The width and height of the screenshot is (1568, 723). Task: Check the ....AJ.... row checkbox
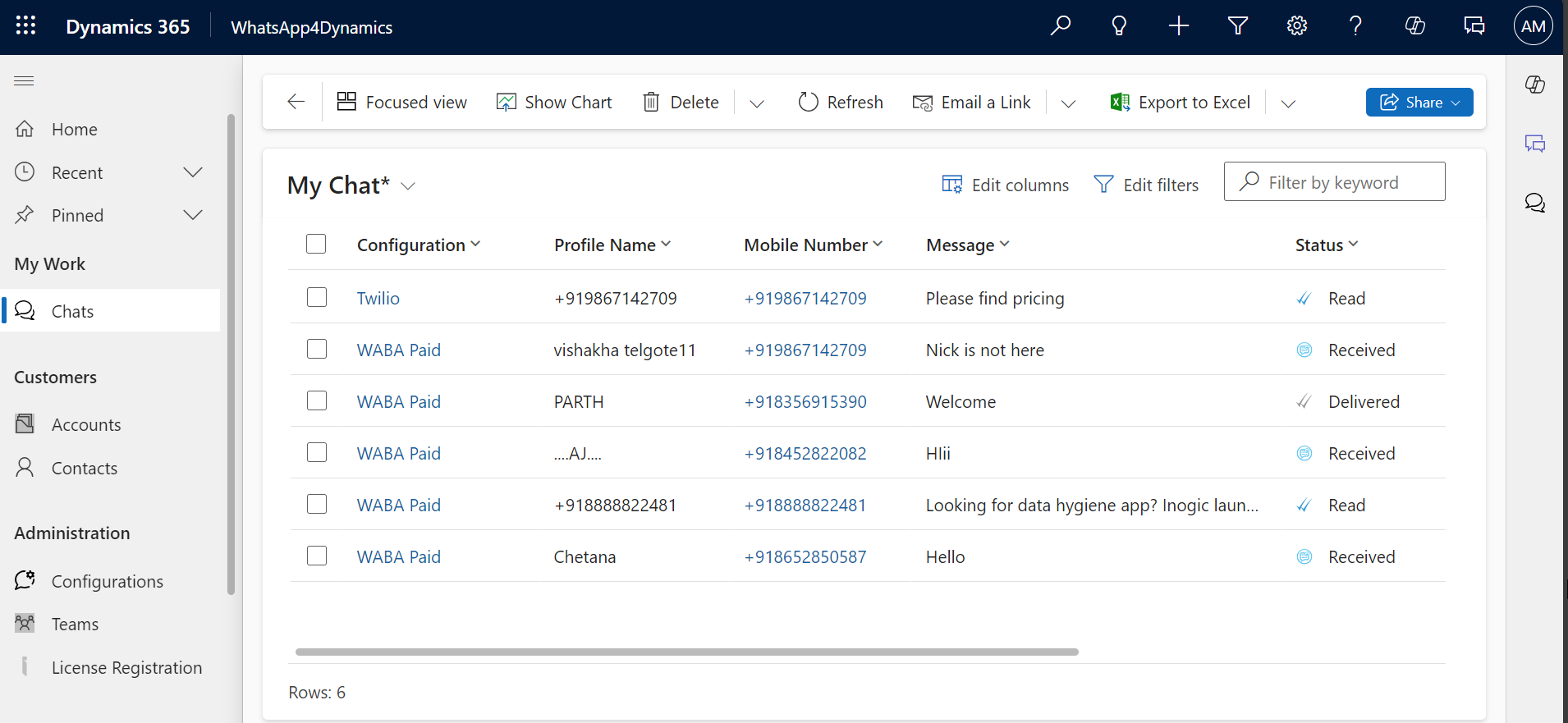click(x=317, y=452)
